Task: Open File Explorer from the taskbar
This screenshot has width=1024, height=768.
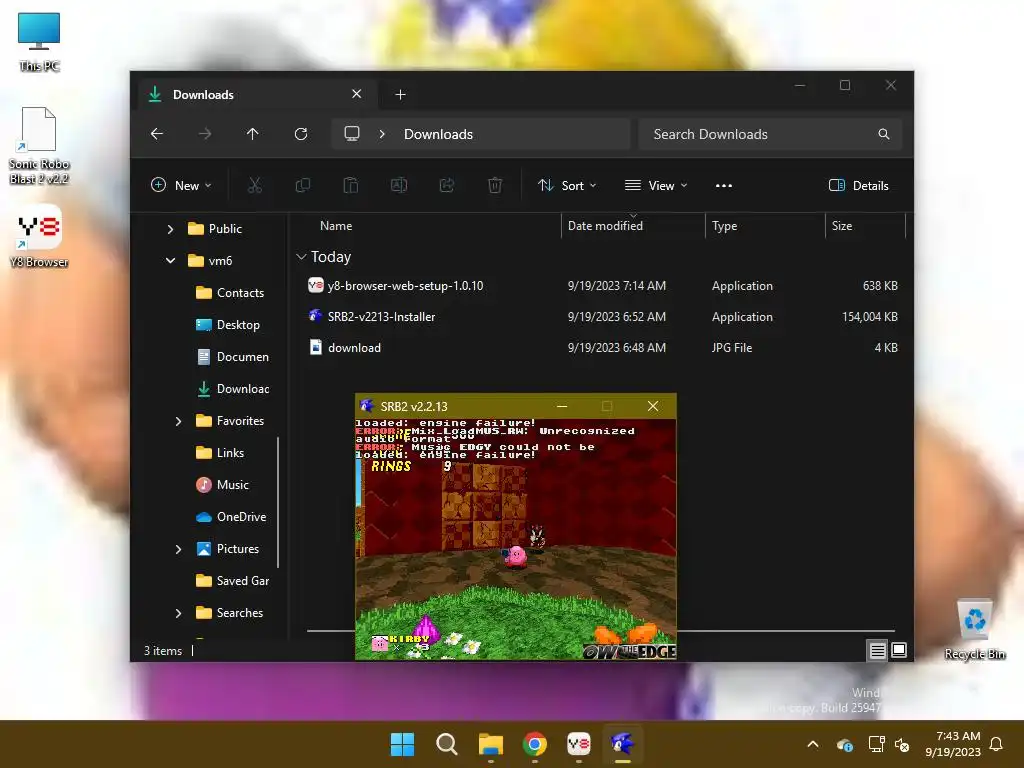Action: pyautogui.click(x=490, y=744)
